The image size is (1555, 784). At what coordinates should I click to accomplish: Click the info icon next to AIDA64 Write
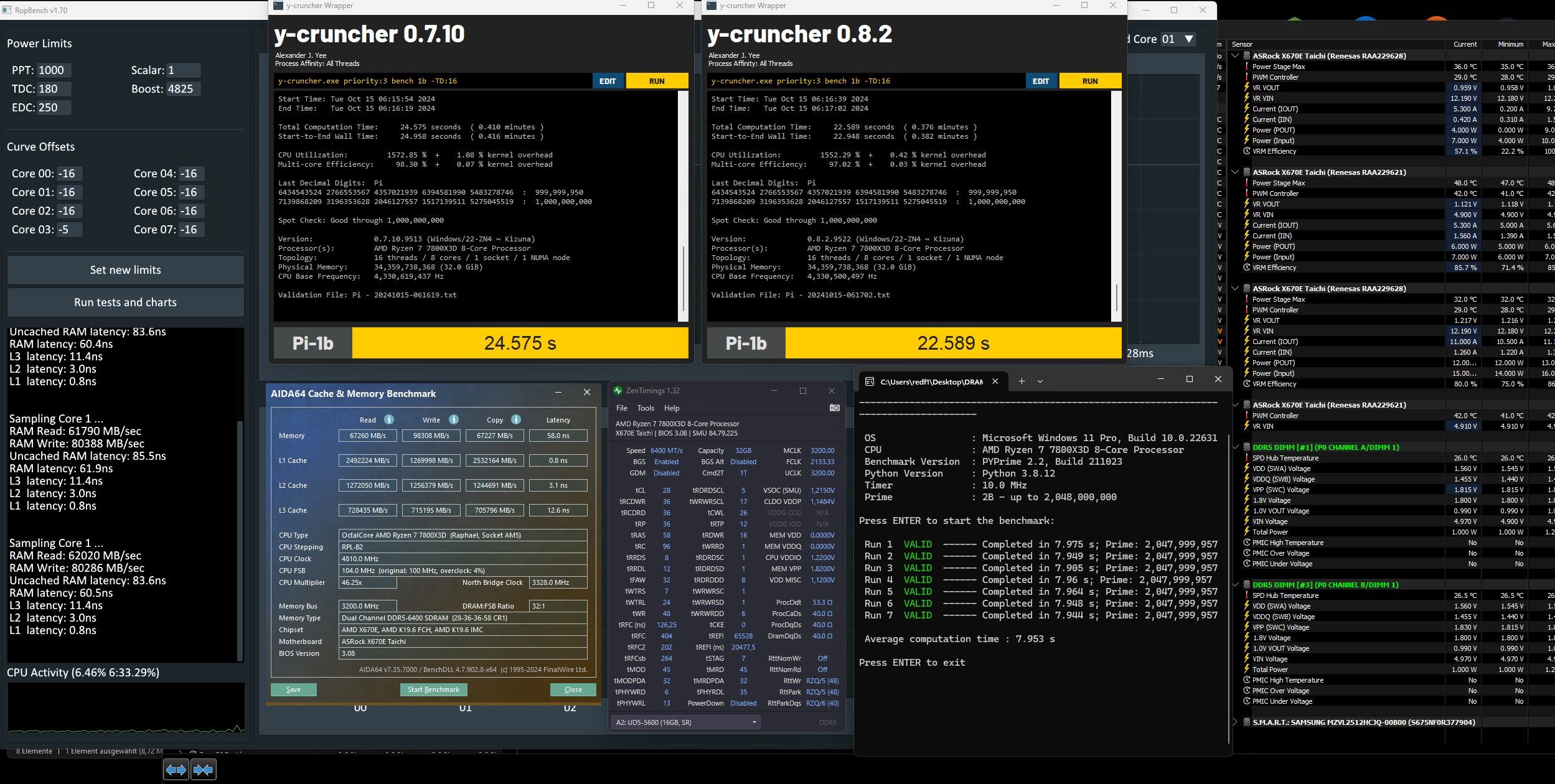454,419
